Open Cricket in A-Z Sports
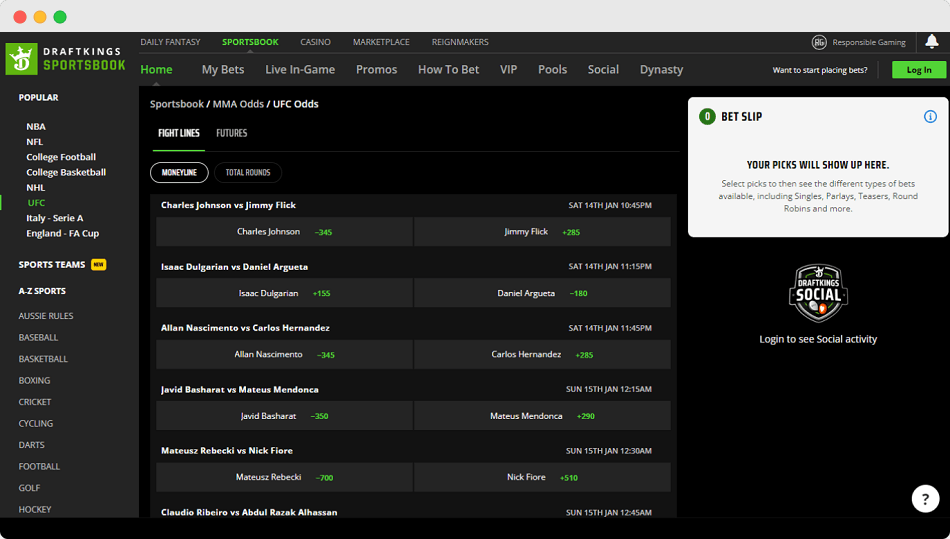 35,402
